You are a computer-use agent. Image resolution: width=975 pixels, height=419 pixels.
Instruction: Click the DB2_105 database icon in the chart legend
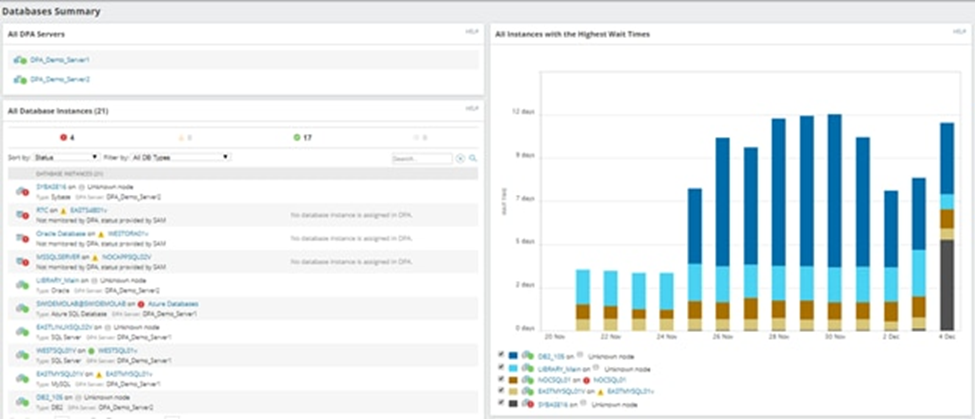(x=527, y=356)
